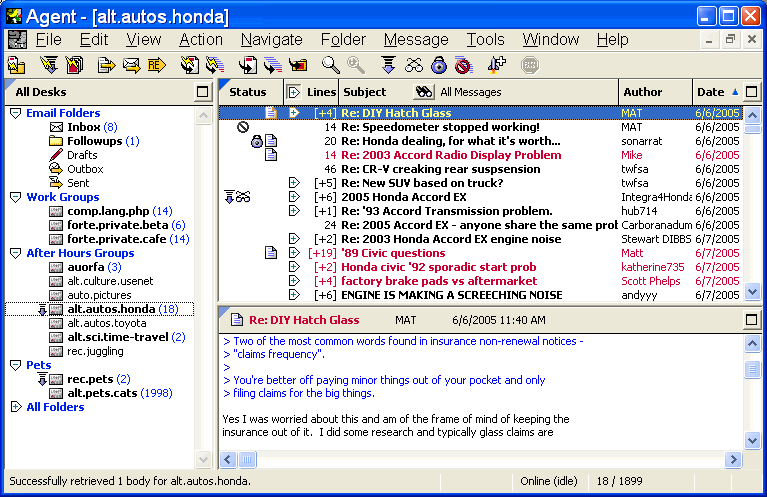The width and height of the screenshot is (767, 497).
Task: Expand Re: DIY Hatch Glass thread
Action: click(293, 113)
